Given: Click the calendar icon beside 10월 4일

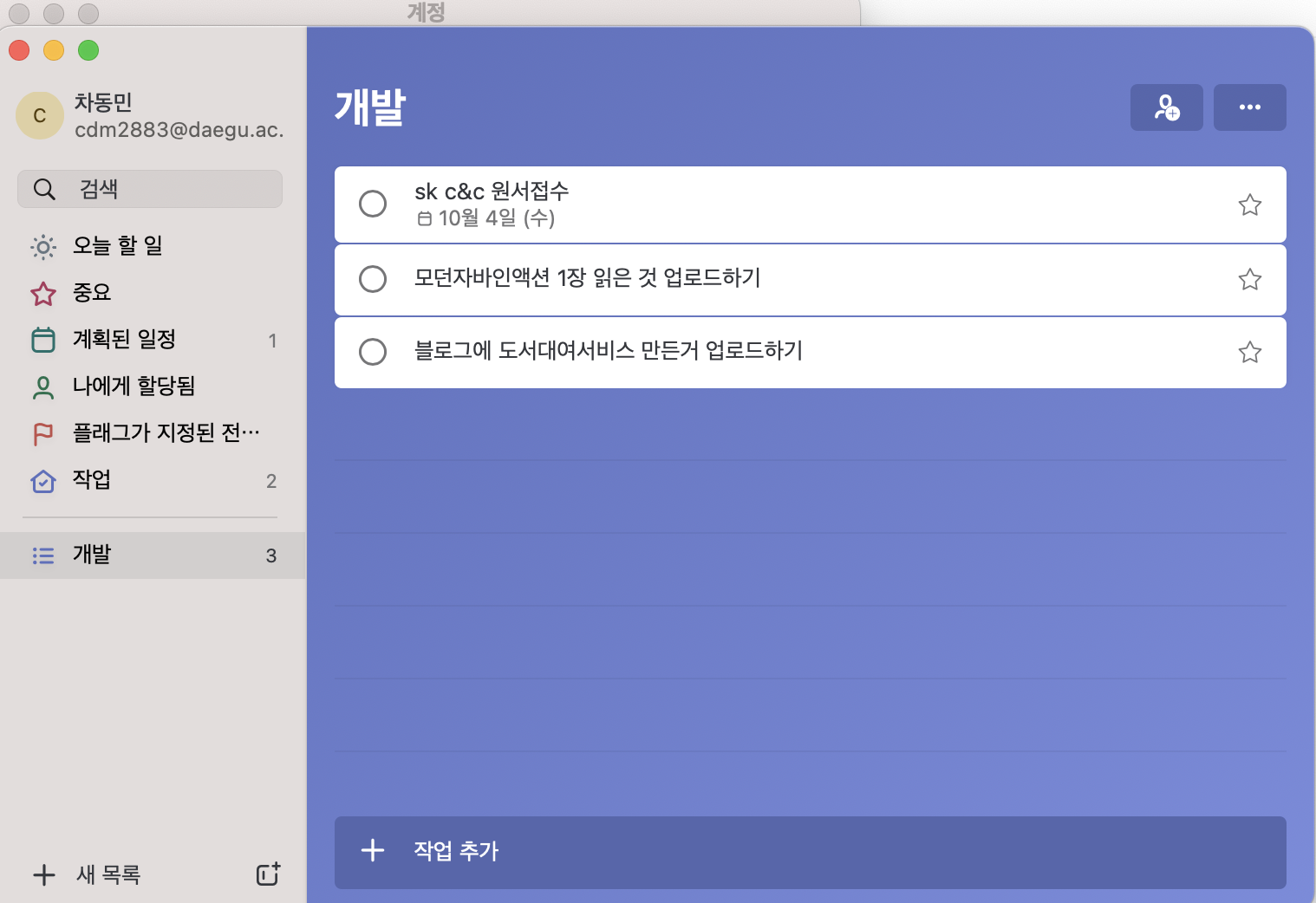Looking at the screenshot, I should (x=425, y=219).
